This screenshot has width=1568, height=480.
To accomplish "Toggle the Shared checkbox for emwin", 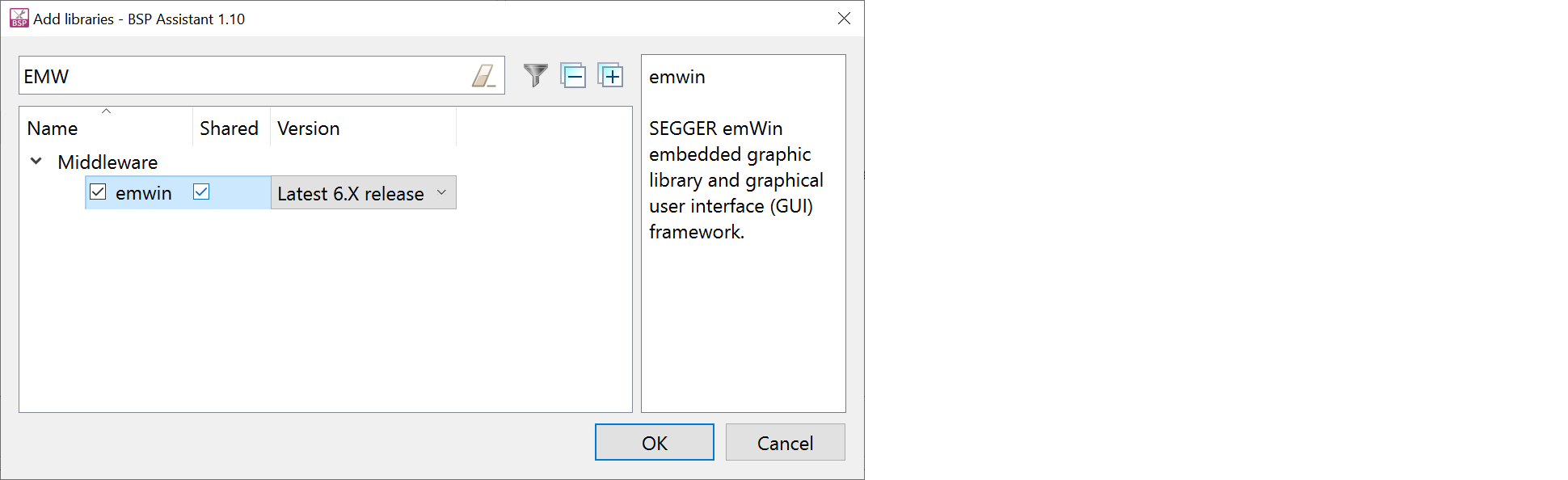I will pos(201,192).
